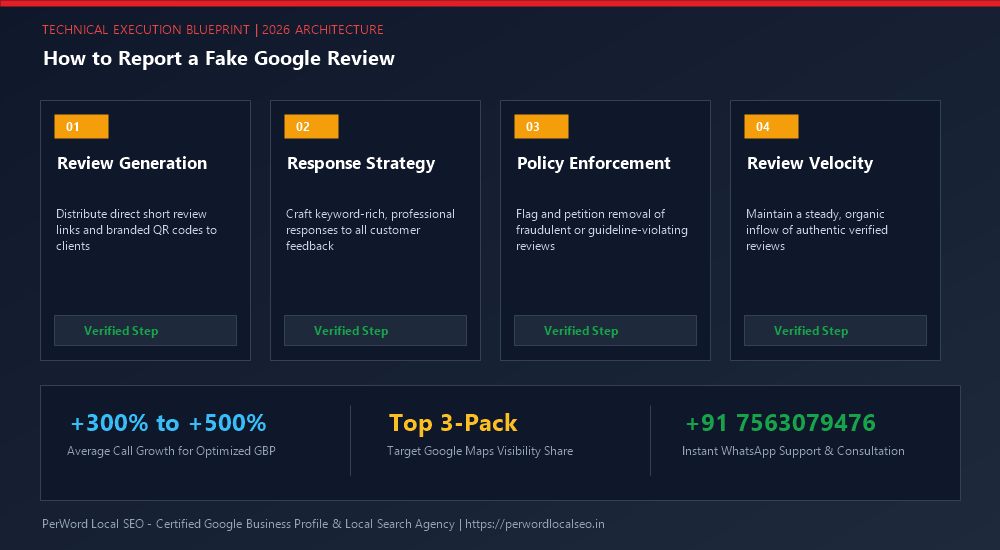
Task: Click the '2026 ARCHITECTURE' header label
Action: [x=323, y=29]
